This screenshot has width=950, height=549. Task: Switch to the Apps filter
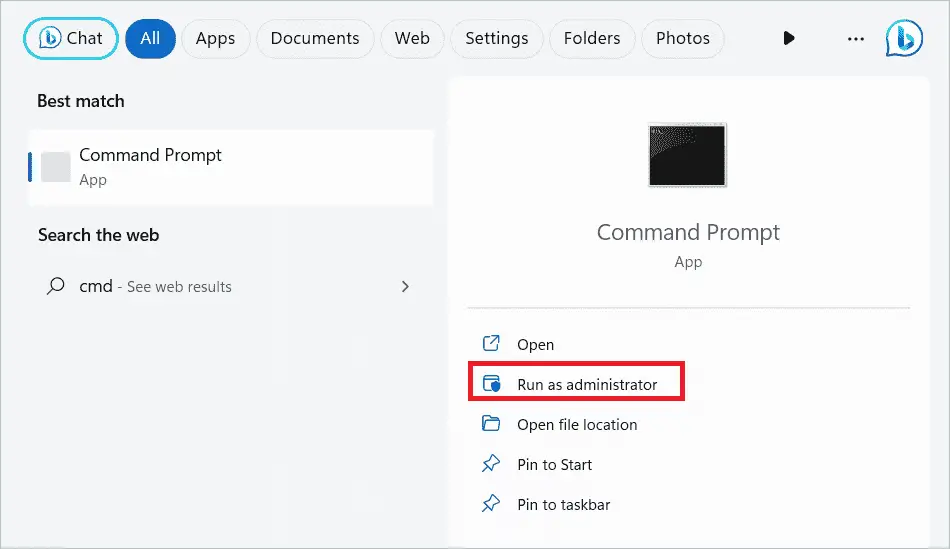(x=215, y=38)
